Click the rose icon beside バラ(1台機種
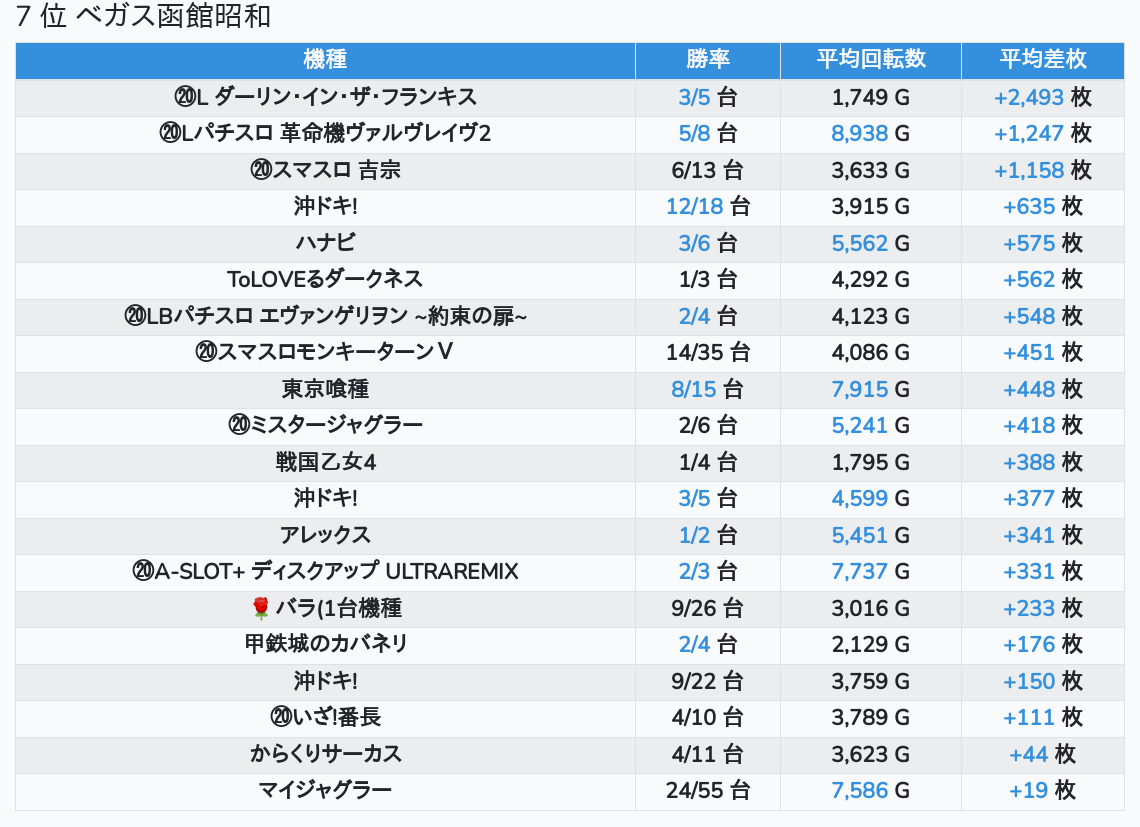This screenshot has height=827, width=1140. (261, 608)
